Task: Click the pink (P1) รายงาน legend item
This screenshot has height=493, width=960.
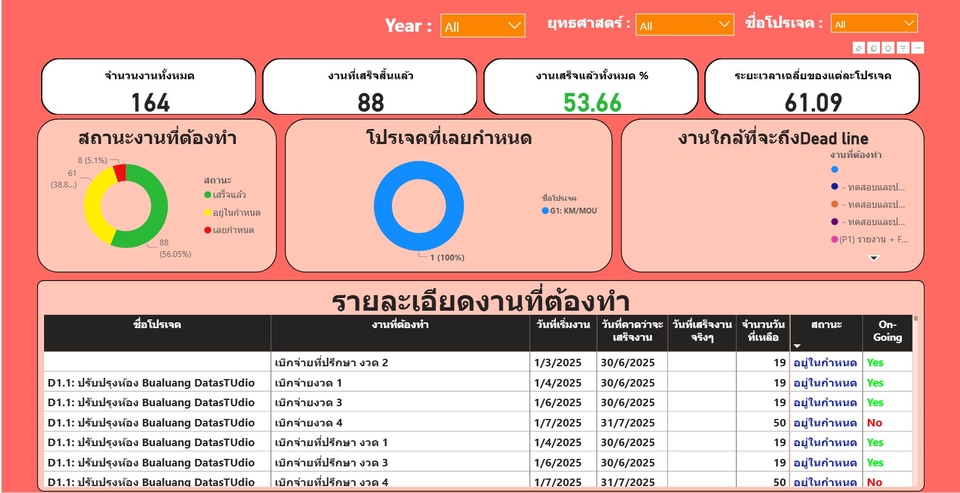Action: (869, 239)
